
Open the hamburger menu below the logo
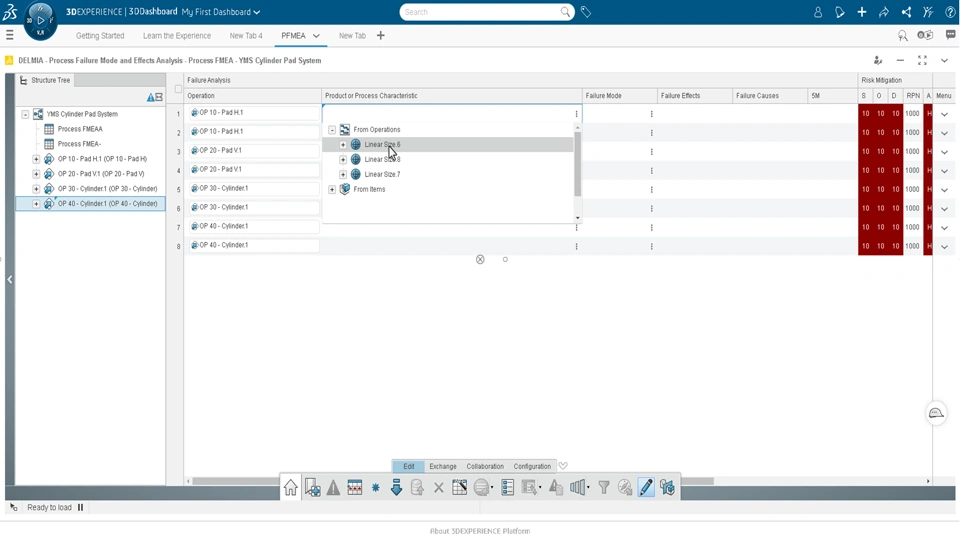[10, 36]
